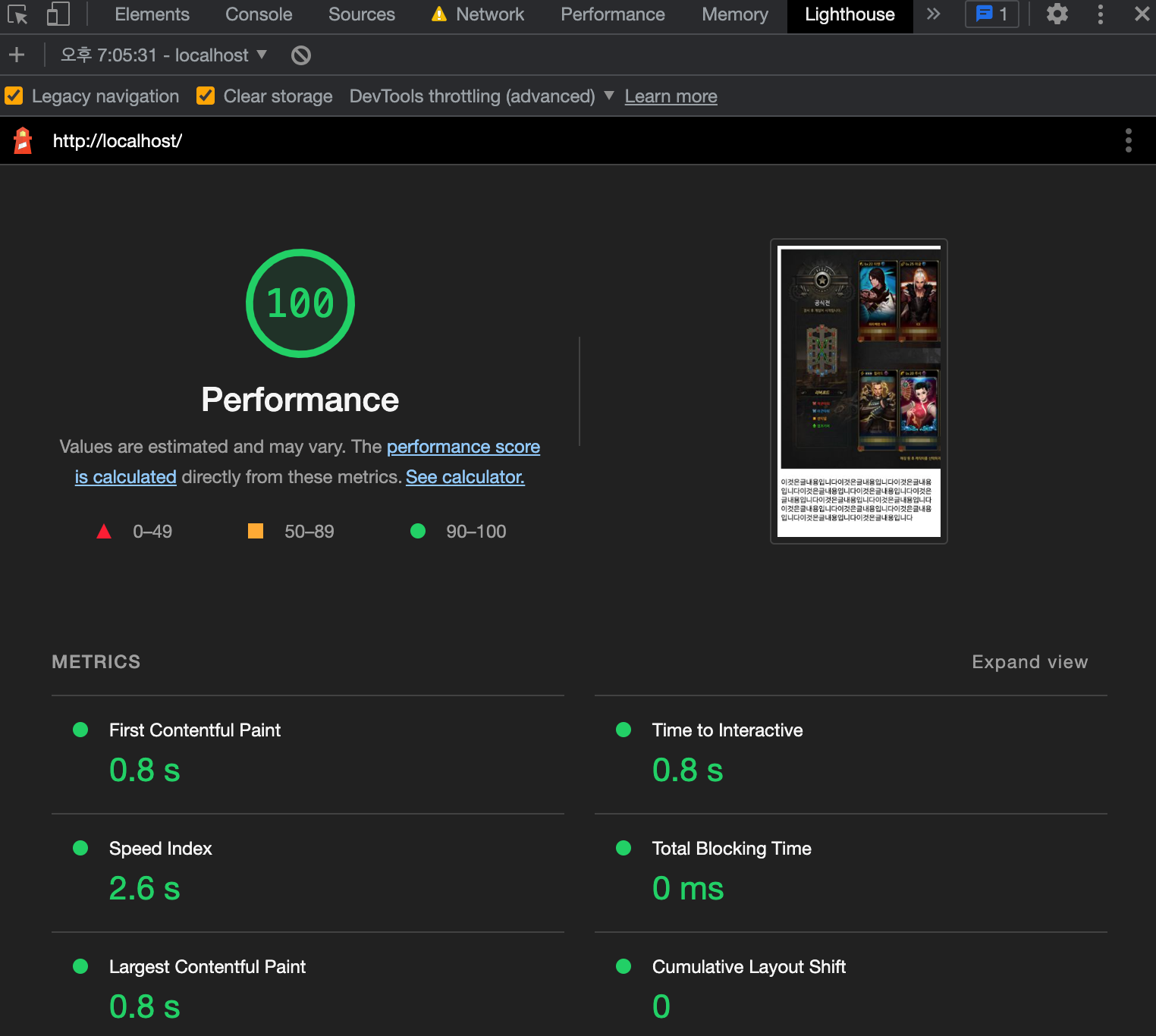Image resolution: width=1156 pixels, height=1036 pixels.
Task: Select the Lighthouse tab
Action: [850, 15]
